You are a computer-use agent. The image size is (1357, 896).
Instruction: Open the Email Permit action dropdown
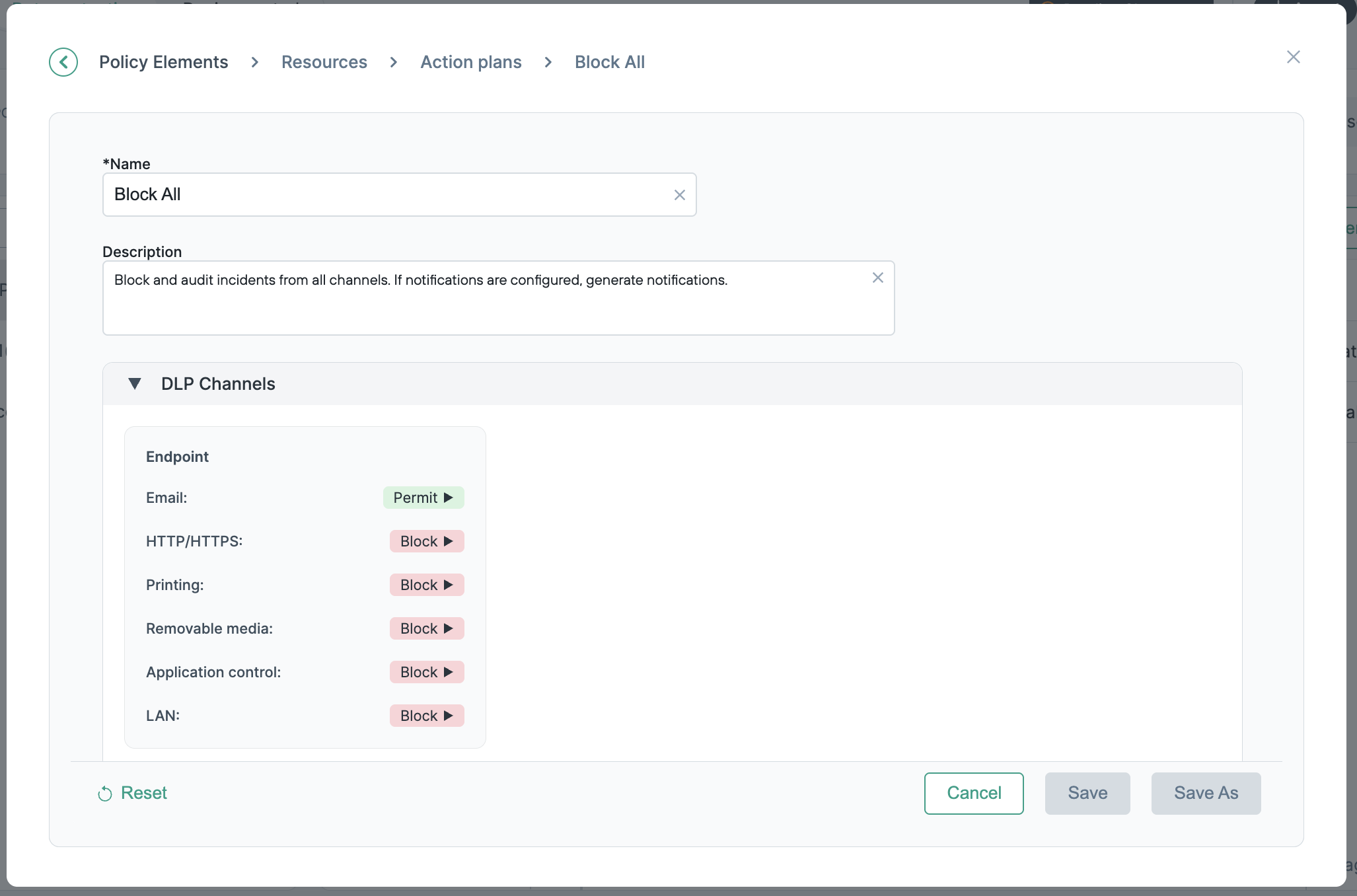(x=423, y=498)
